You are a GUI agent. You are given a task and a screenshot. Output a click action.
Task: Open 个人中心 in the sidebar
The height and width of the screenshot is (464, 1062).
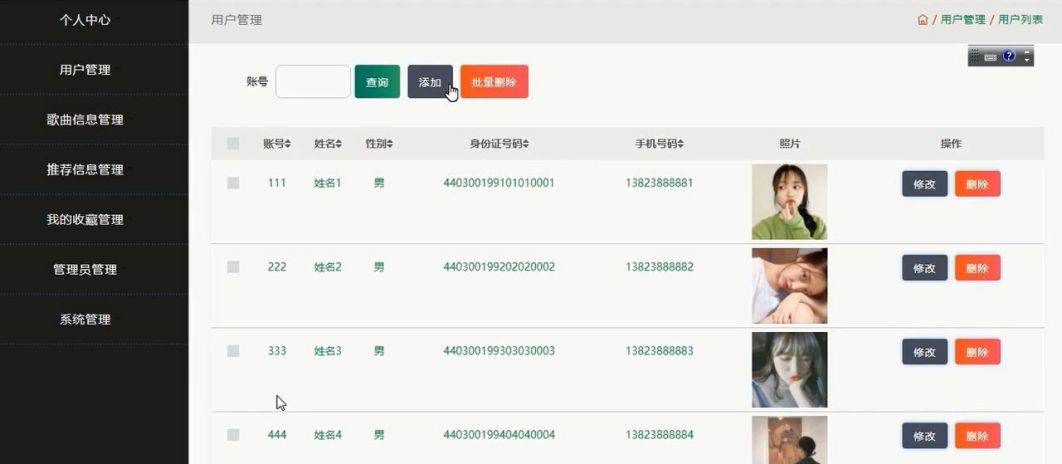85,20
